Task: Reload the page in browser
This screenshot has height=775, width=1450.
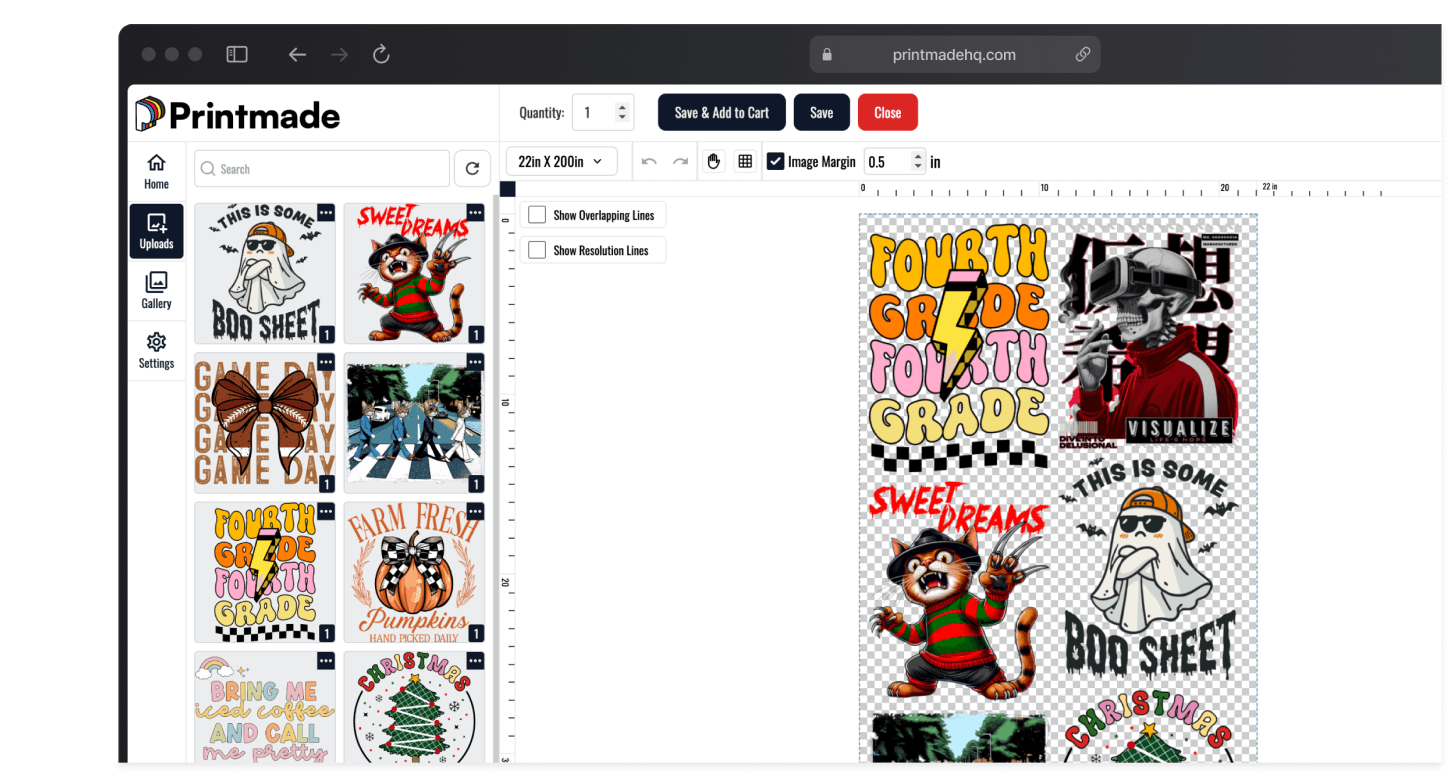Action: [381, 55]
